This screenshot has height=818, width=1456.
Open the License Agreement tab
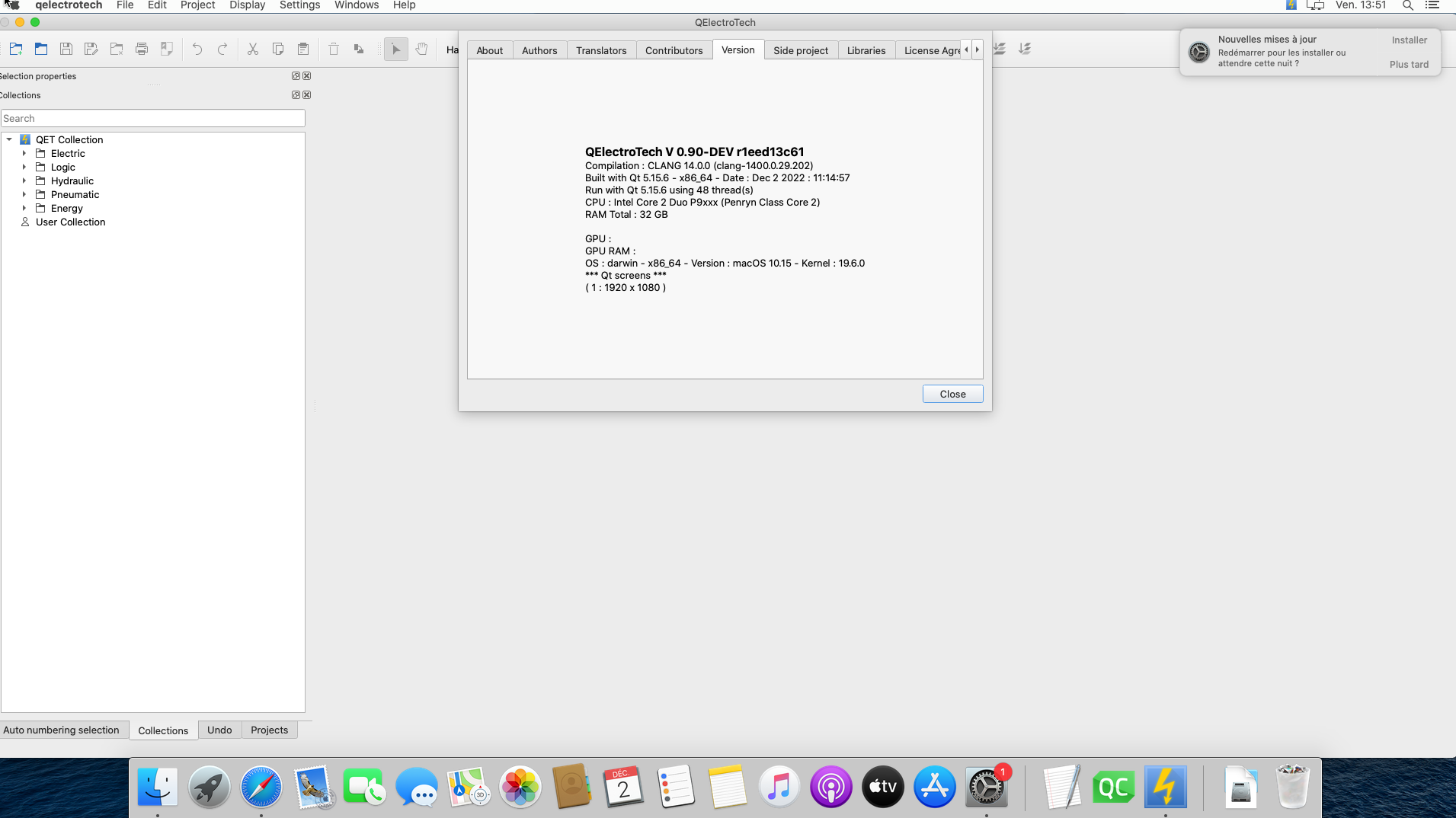(929, 50)
